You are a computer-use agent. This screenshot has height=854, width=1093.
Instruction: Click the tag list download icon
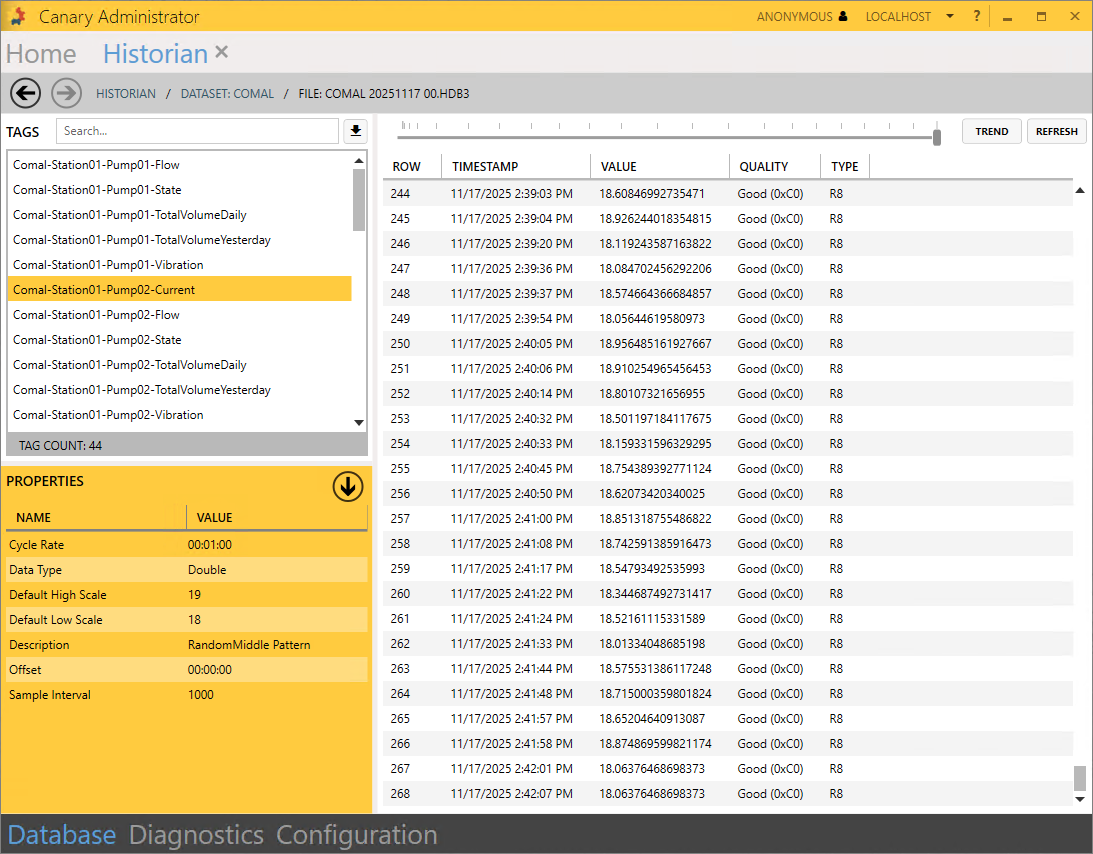coord(355,131)
